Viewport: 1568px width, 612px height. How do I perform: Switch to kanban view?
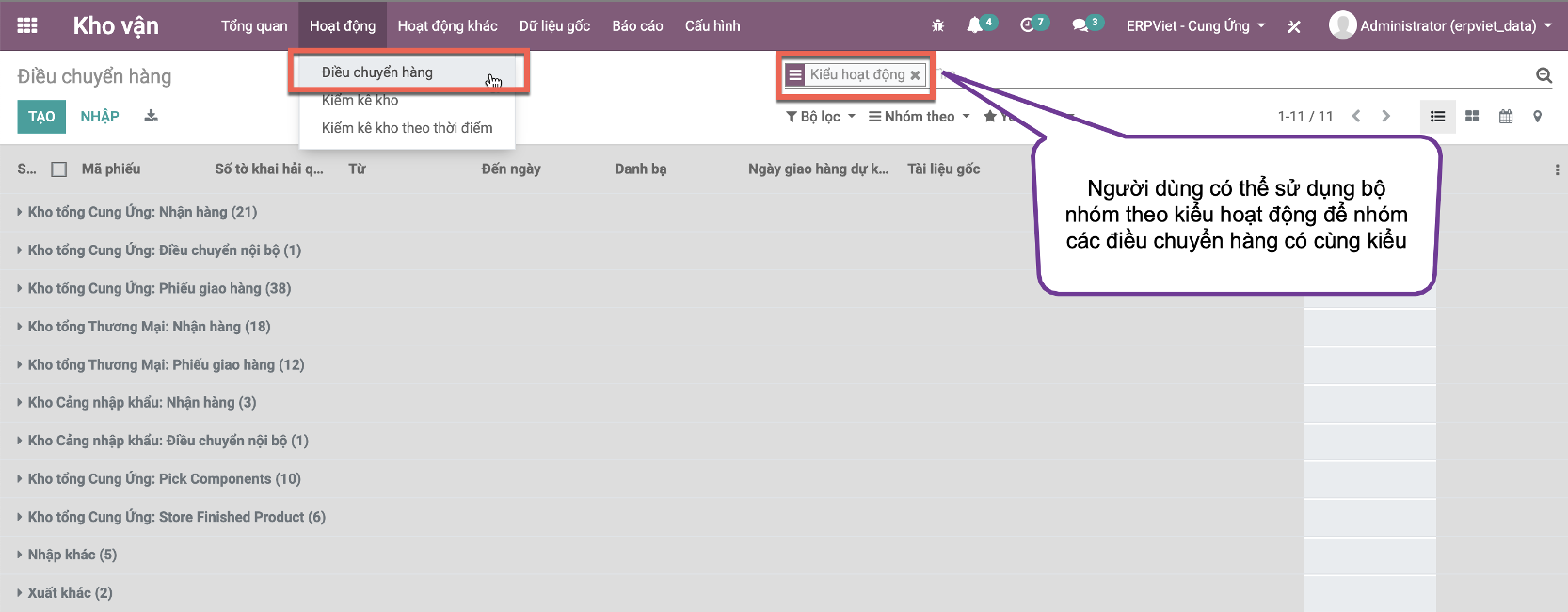[1472, 116]
